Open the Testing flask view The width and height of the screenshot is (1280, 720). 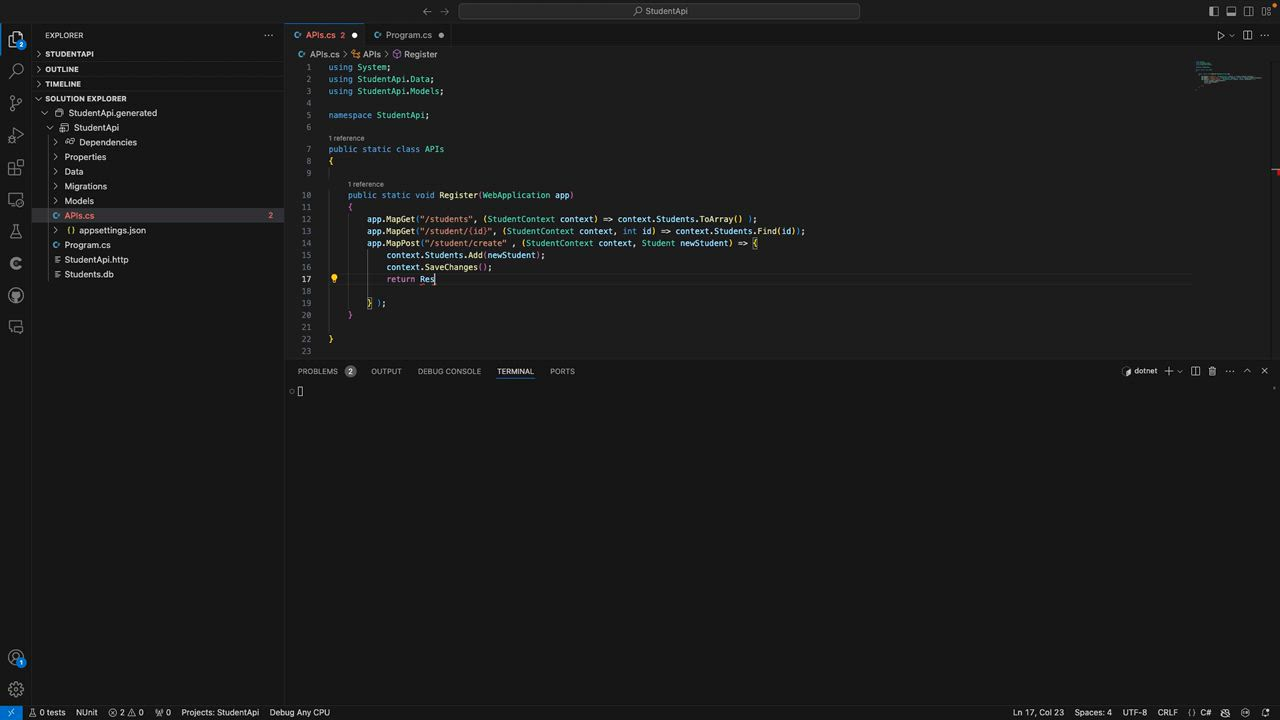point(16,231)
